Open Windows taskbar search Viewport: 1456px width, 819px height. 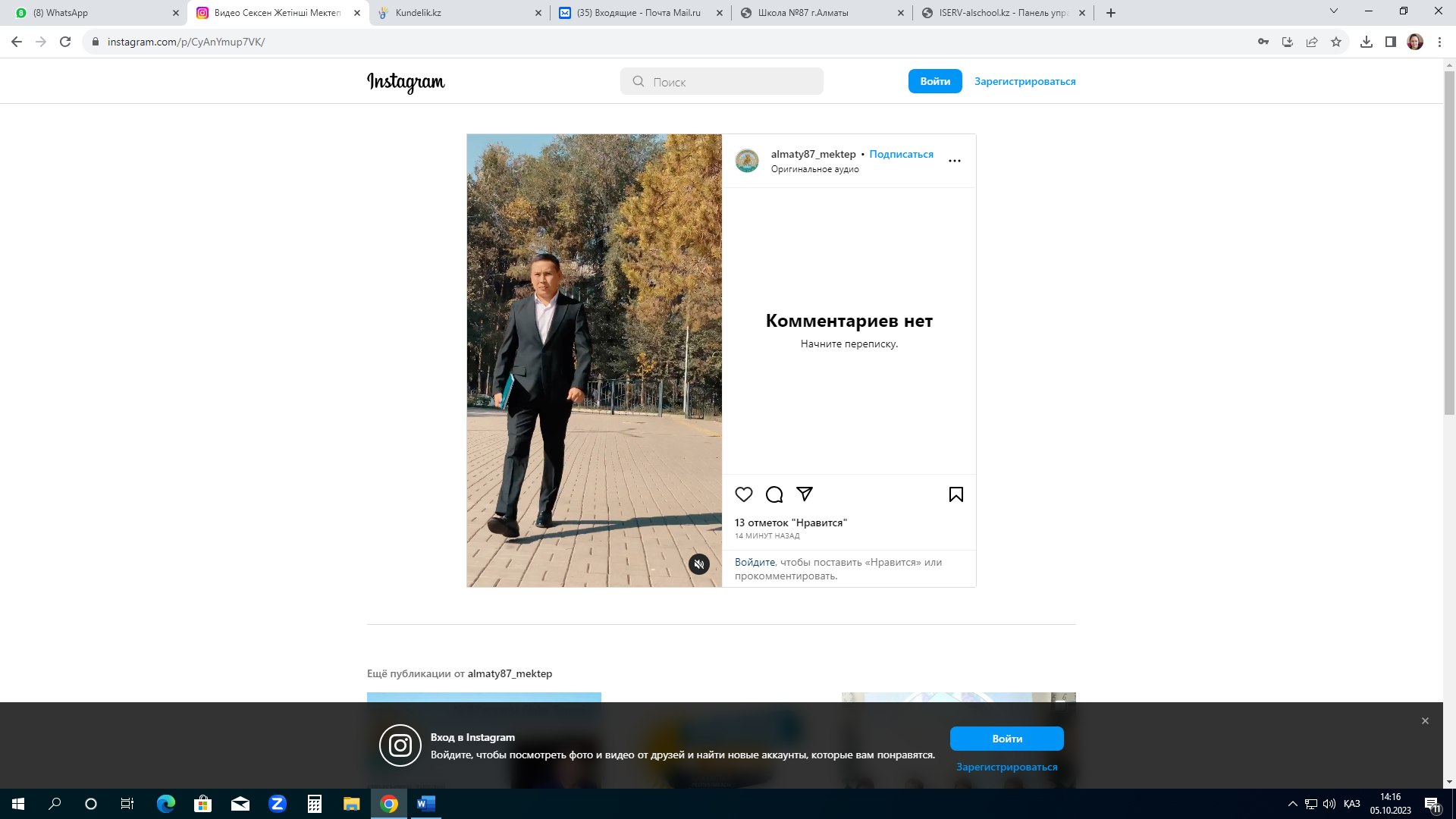(x=55, y=804)
